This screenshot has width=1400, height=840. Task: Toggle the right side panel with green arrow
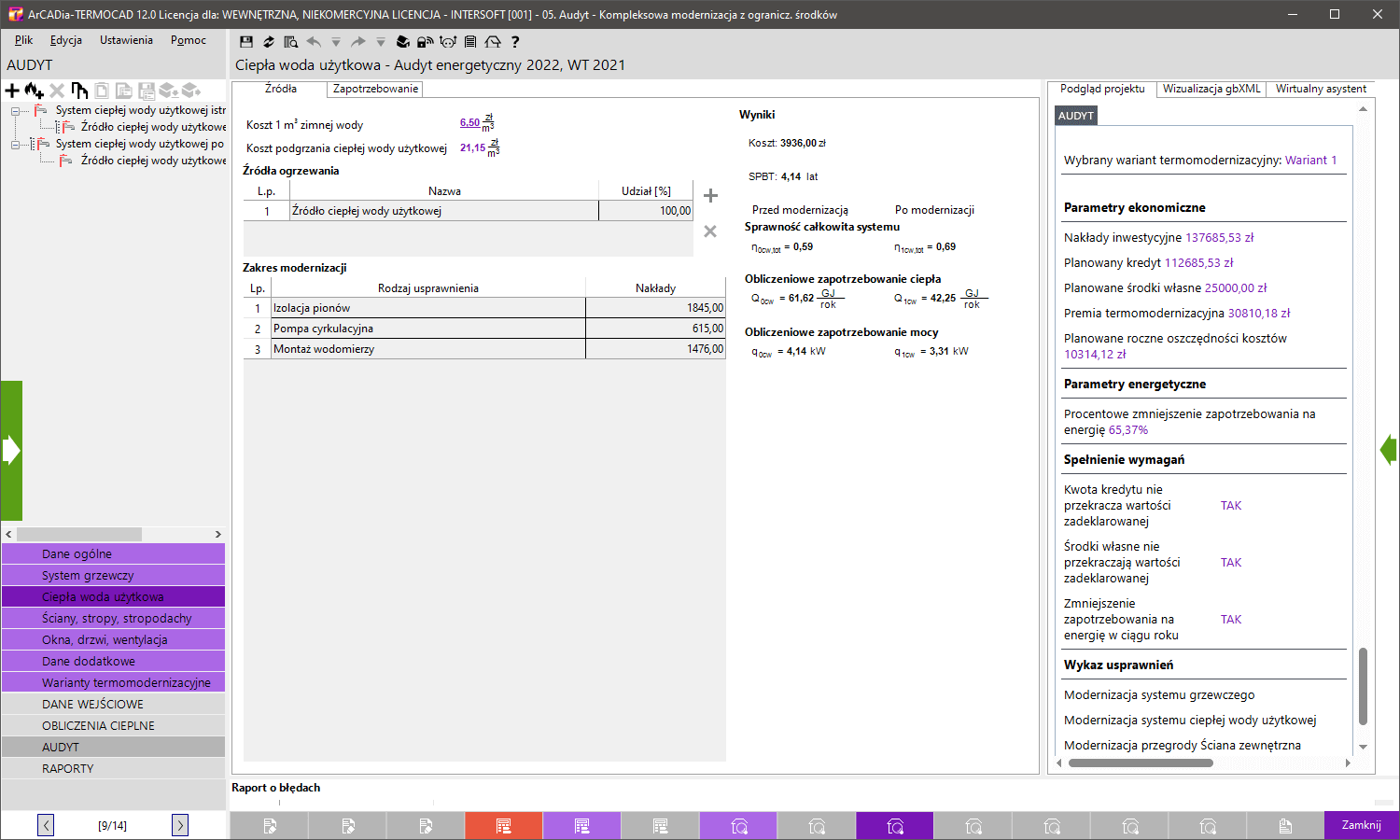[x=1390, y=449]
